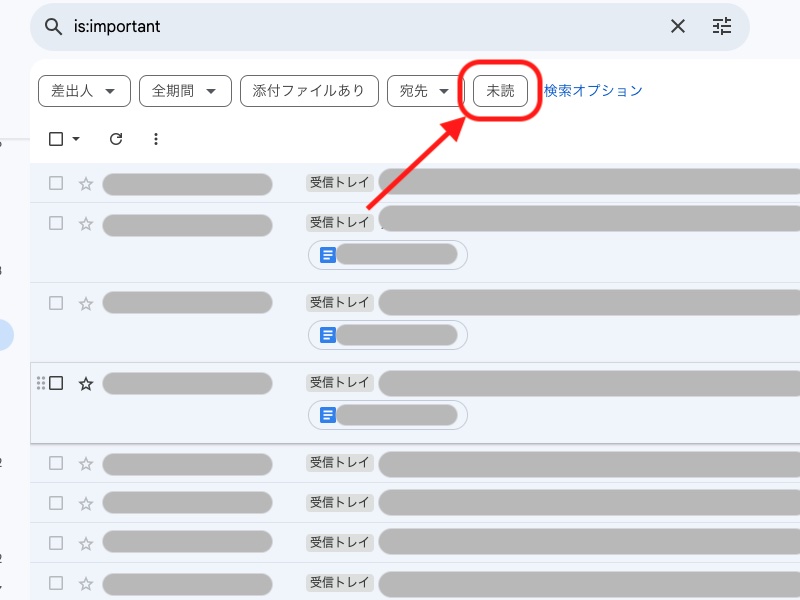The width and height of the screenshot is (800, 600).
Task: Click the search magnifying glass icon
Action: [53, 26]
